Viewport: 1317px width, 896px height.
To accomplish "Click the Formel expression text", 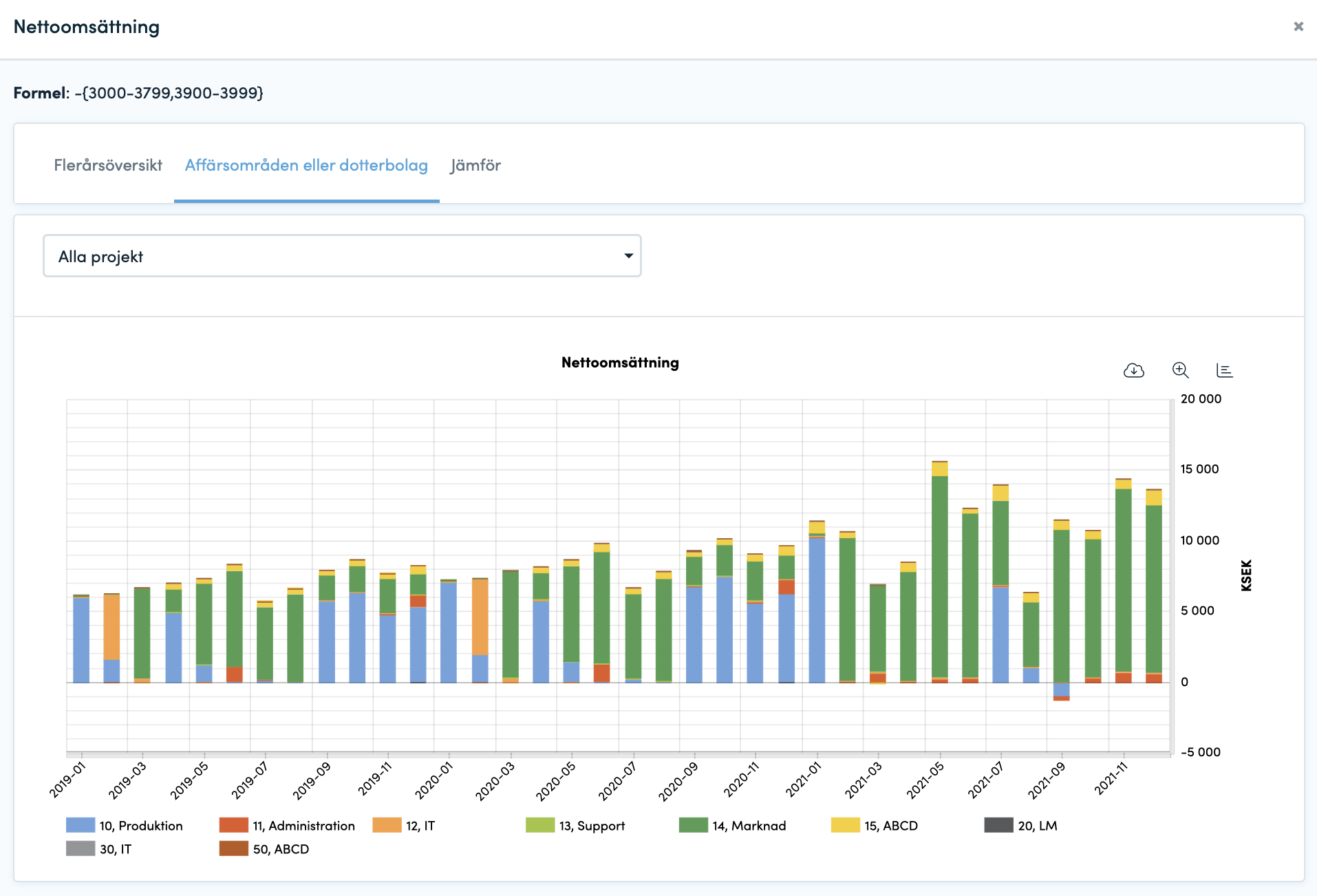I will point(169,93).
